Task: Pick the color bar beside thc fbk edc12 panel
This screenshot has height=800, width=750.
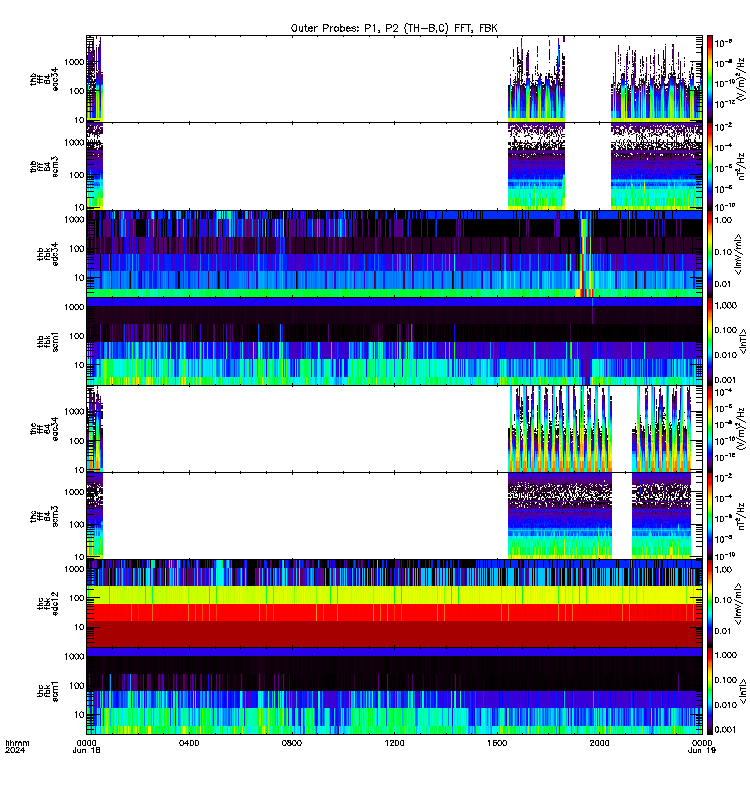Action: click(709, 604)
